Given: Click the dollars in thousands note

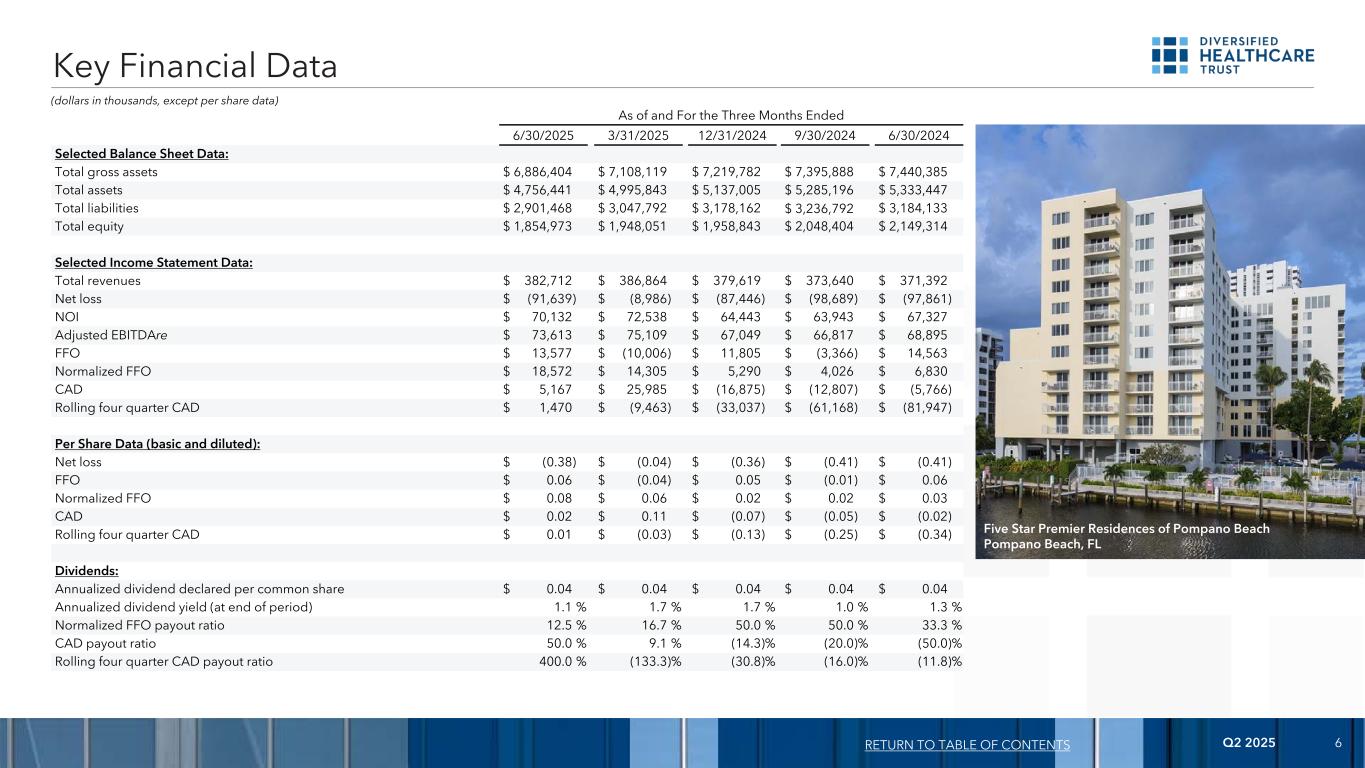Looking at the screenshot, I should click(166, 100).
